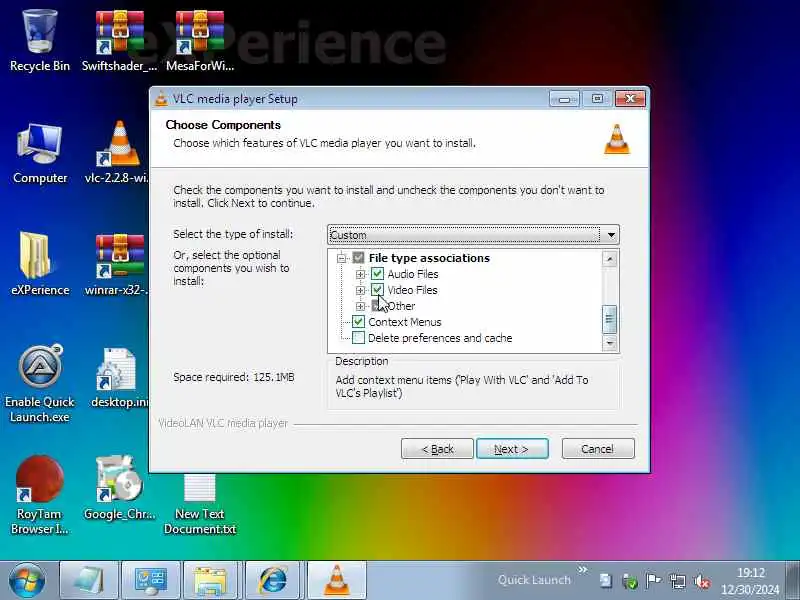Click the Space required: 125.1MB text

pyautogui.click(x=234, y=378)
